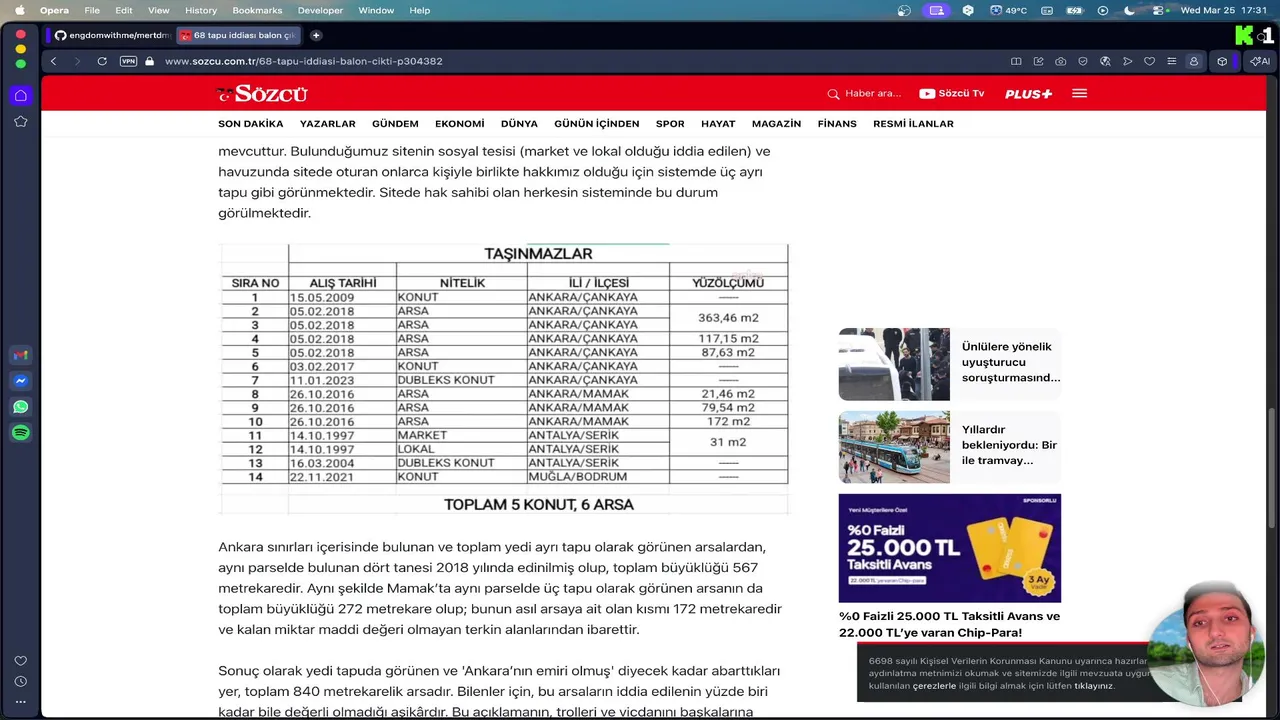Open Ünlülere yönelik uyuşturucu news thumbnail
Viewport: 1280px width, 720px height.
coord(894,364)
